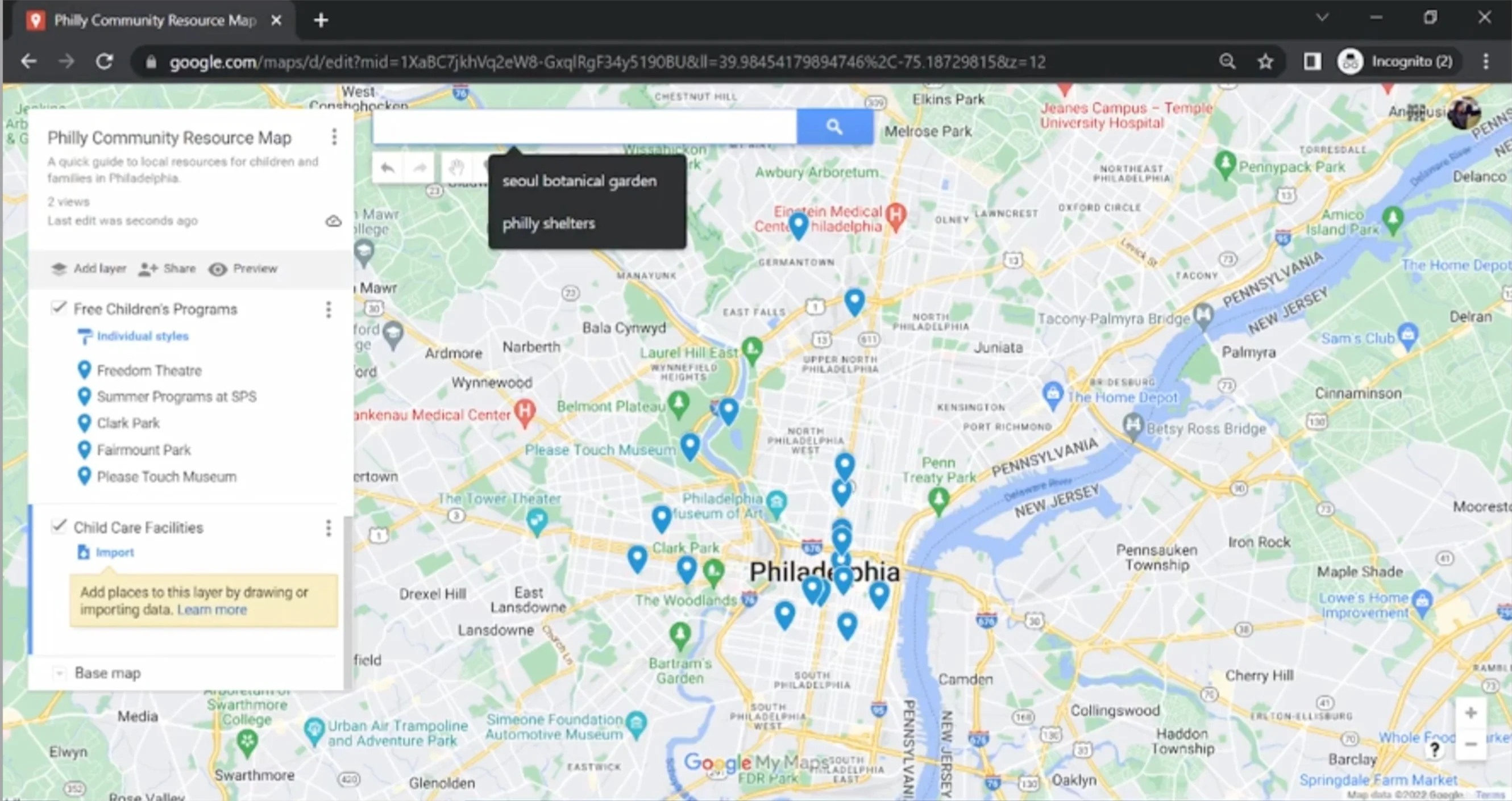Click the Please Touch Museum location item
The image size is (1512, 801).
pyautogui.click(x=166, y=476)
